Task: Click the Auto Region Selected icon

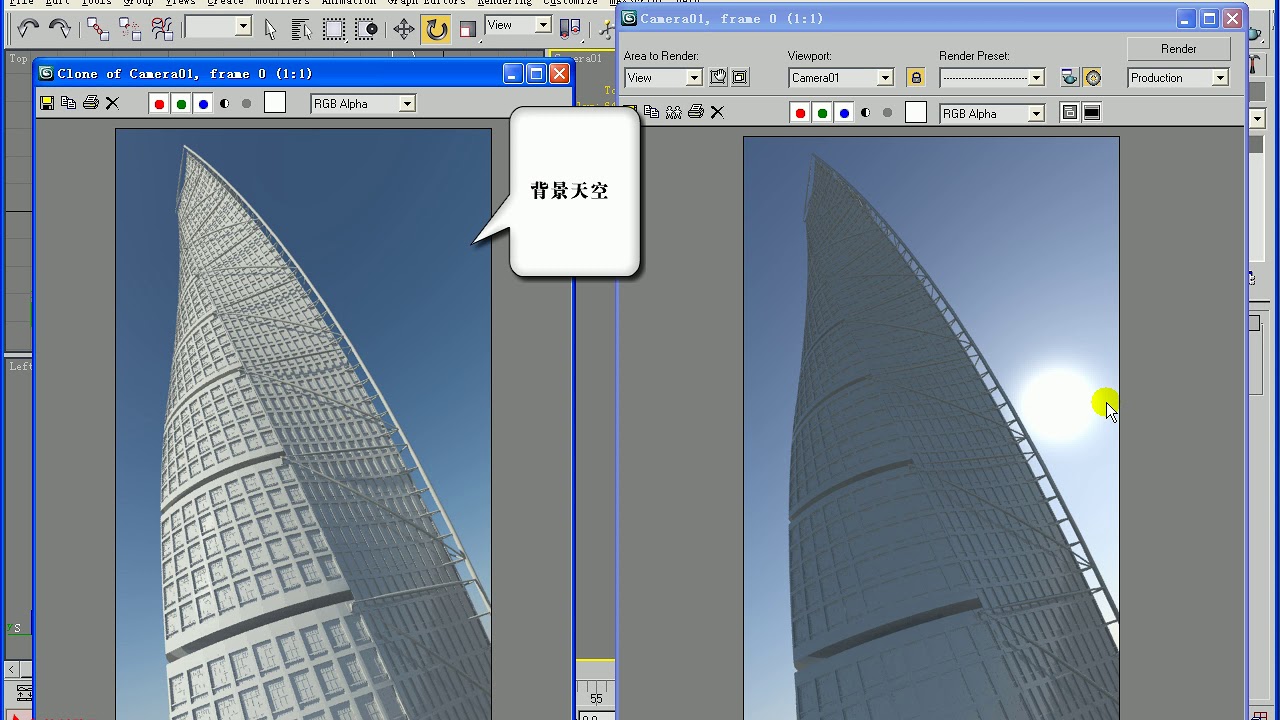Action: 740,77
